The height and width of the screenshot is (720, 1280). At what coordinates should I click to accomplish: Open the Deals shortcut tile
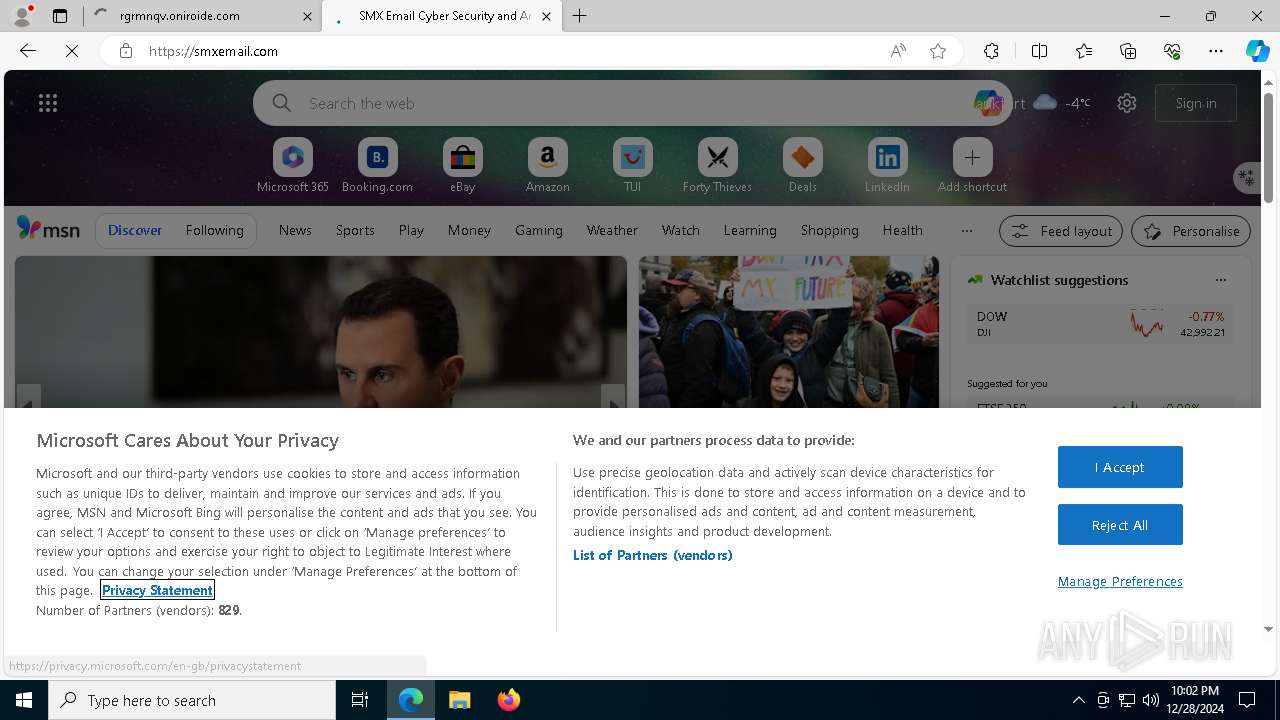tap(802, 165)
